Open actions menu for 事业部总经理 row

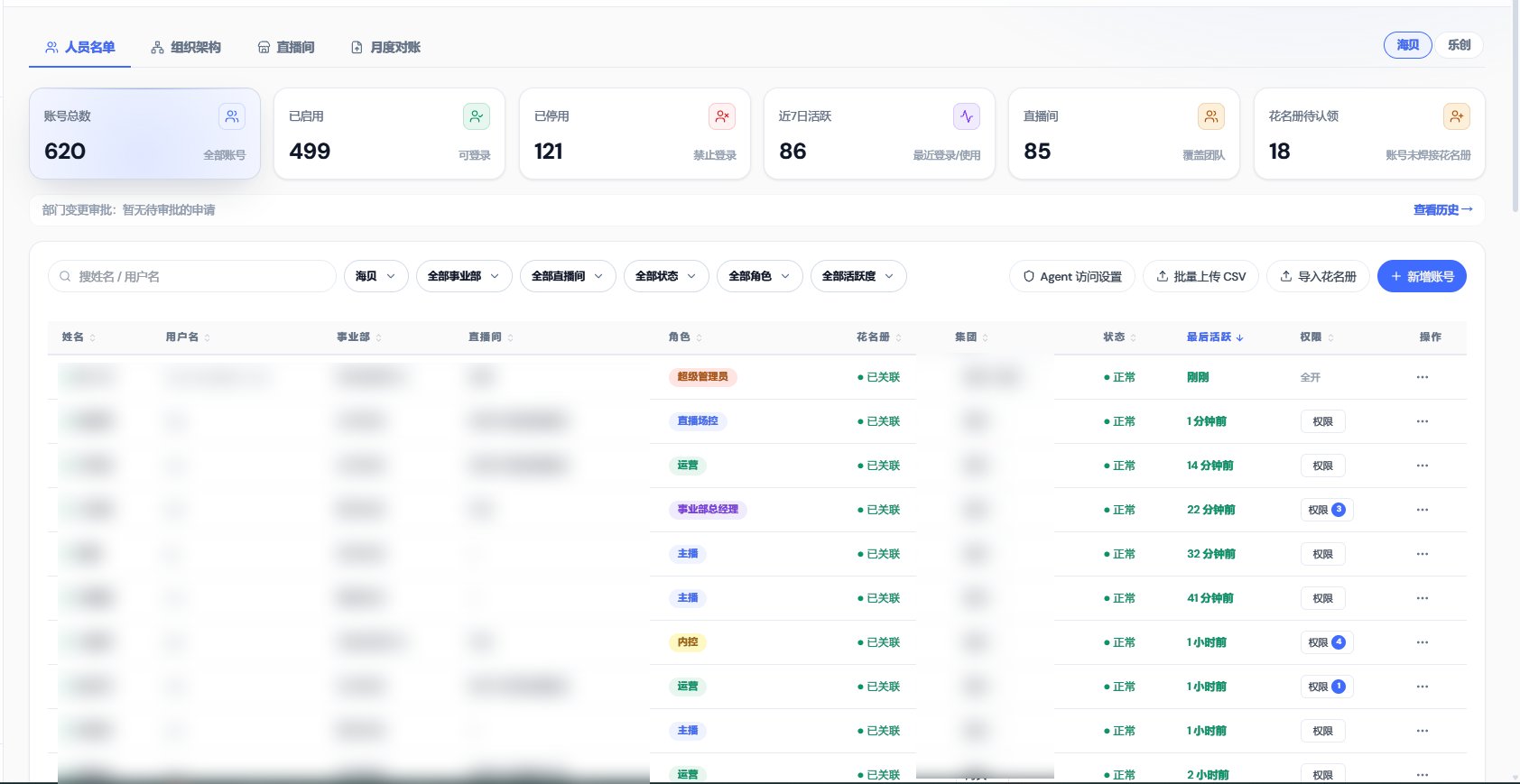pos(1423,510)
